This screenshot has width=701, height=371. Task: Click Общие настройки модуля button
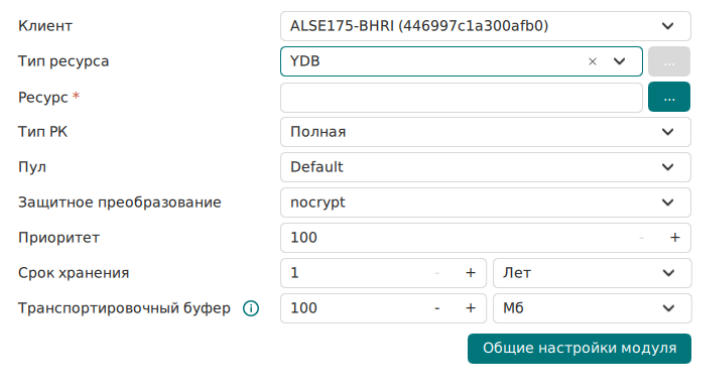(579, 348)
